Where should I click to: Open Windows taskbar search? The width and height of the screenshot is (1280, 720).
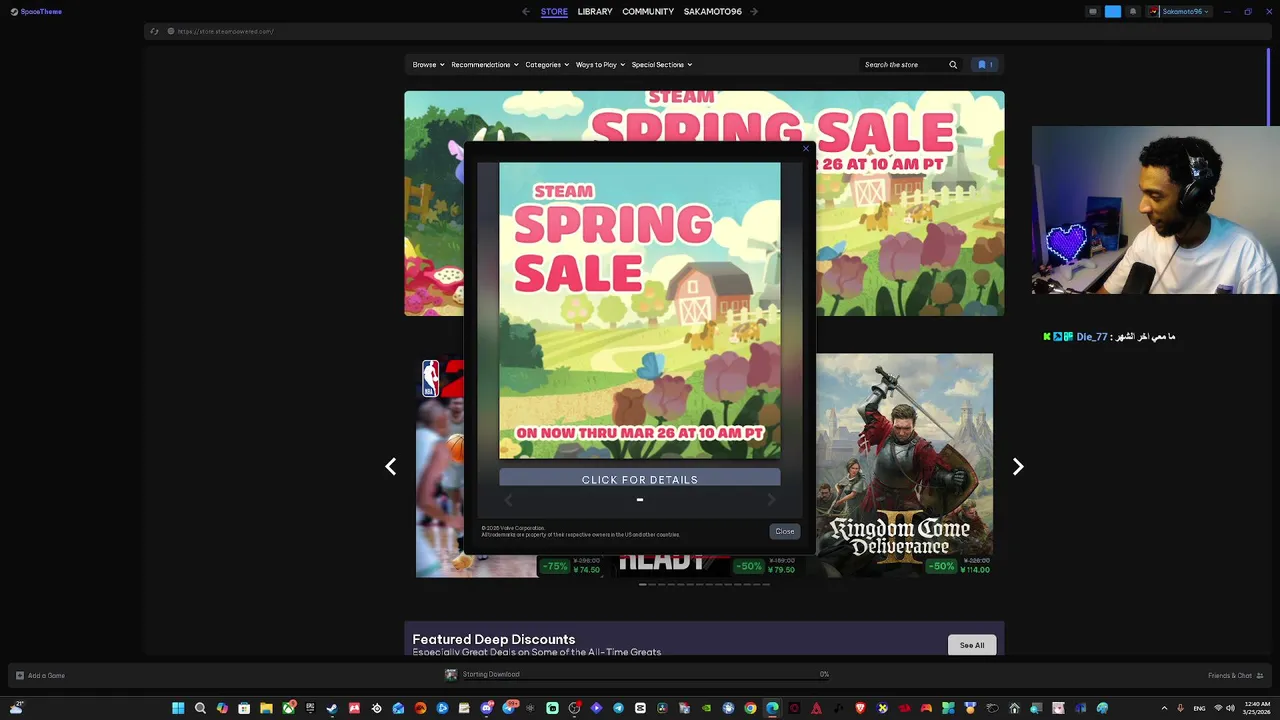200,708
